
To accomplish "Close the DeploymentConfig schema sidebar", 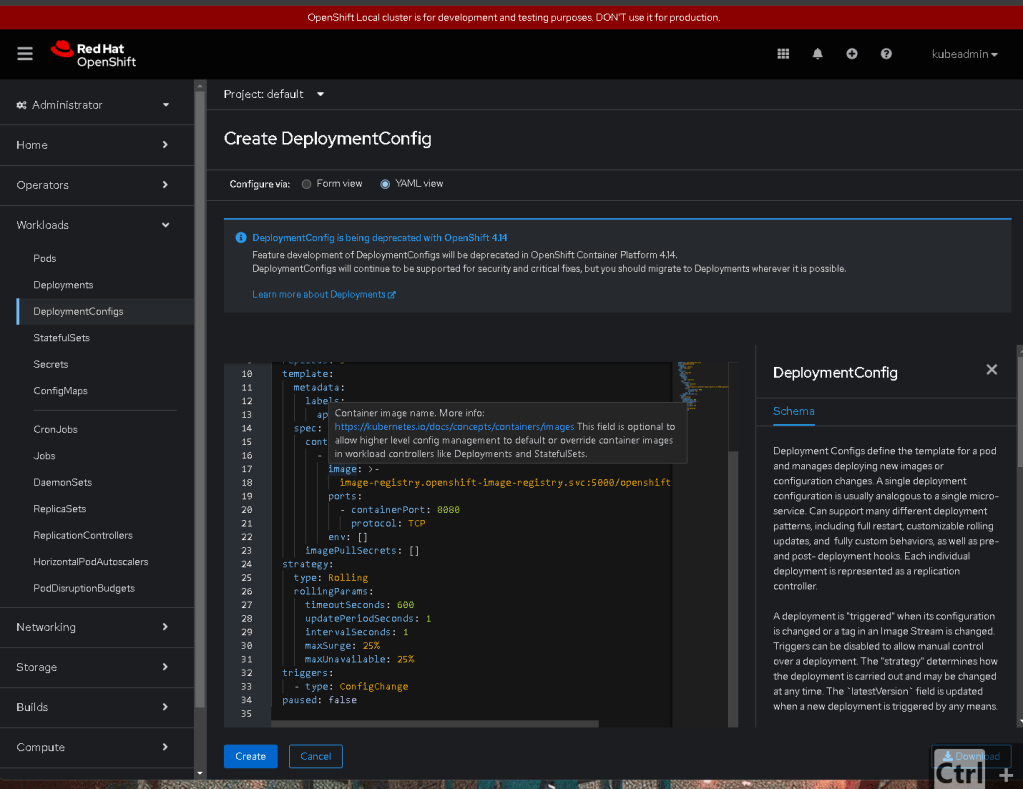I will coord(992,370).
